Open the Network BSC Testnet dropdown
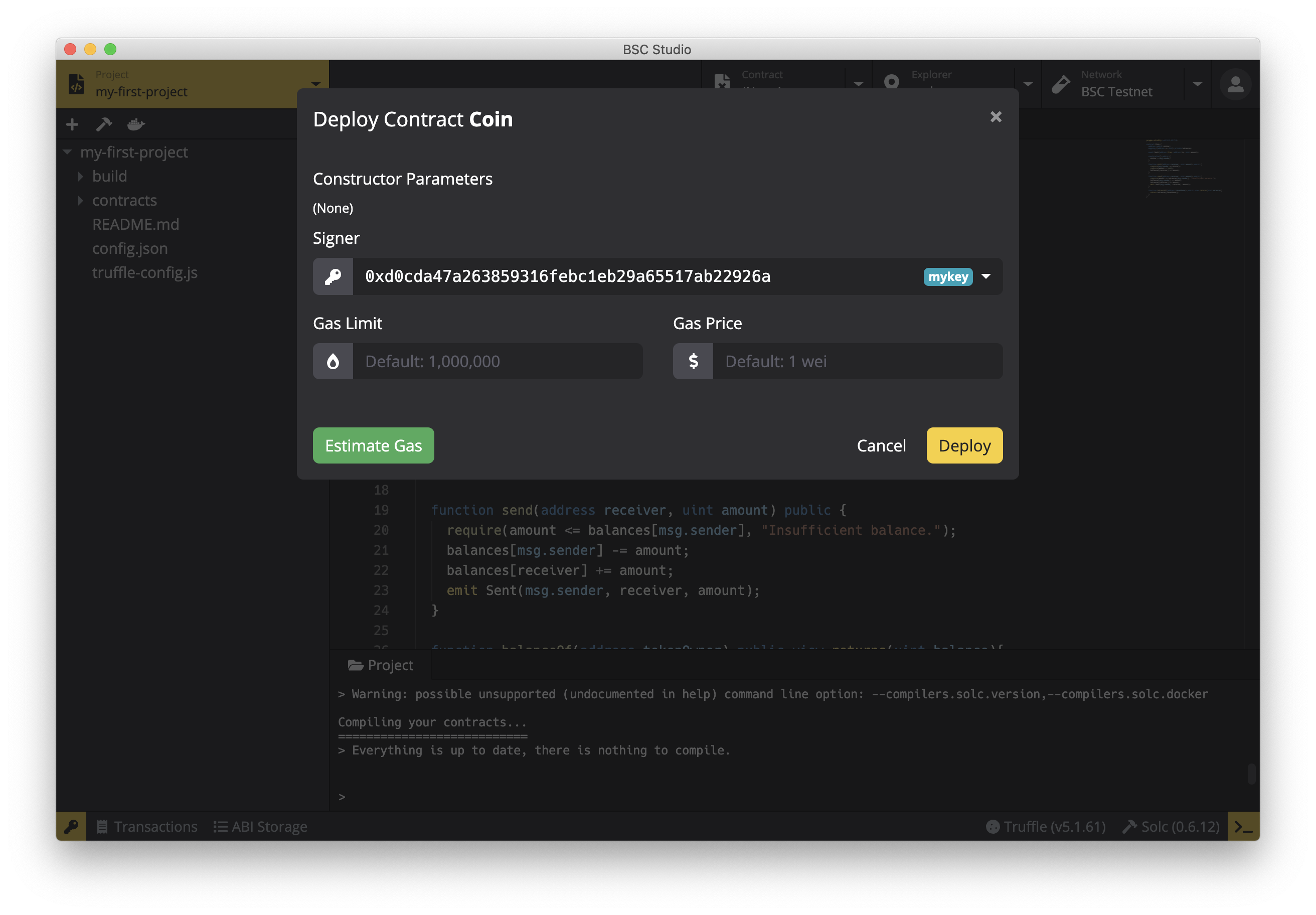Image resolution: width=1316 pixels, height=915 pixels. [1197, 84]
